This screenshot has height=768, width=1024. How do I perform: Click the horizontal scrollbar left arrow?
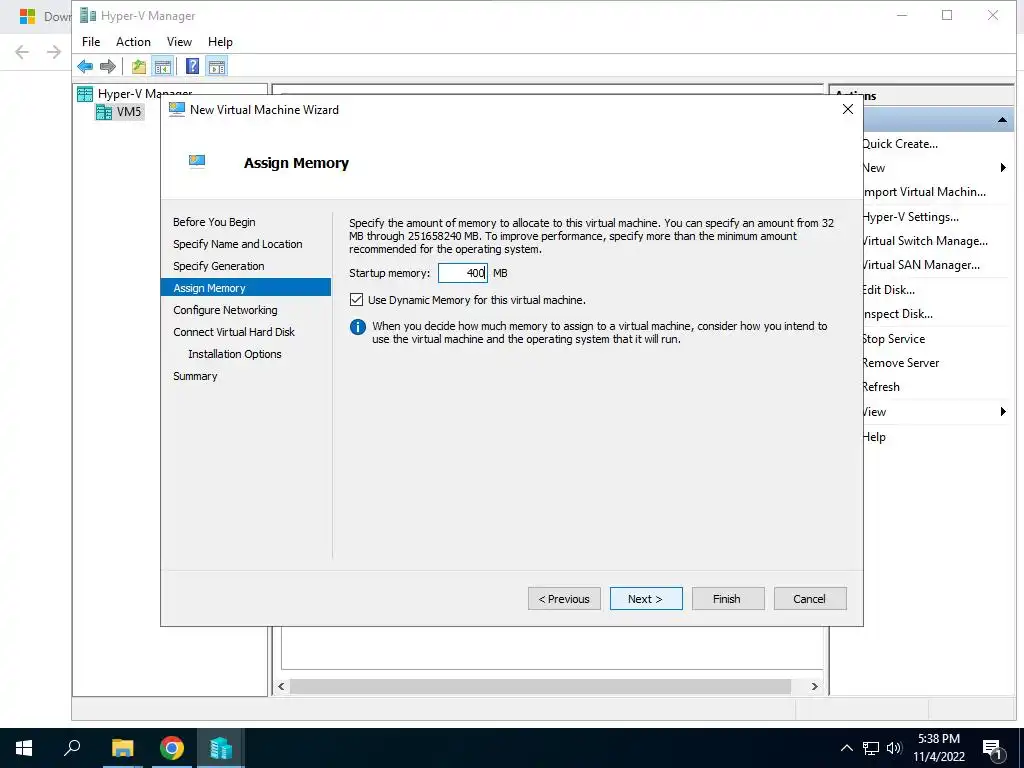pos(281,686)
